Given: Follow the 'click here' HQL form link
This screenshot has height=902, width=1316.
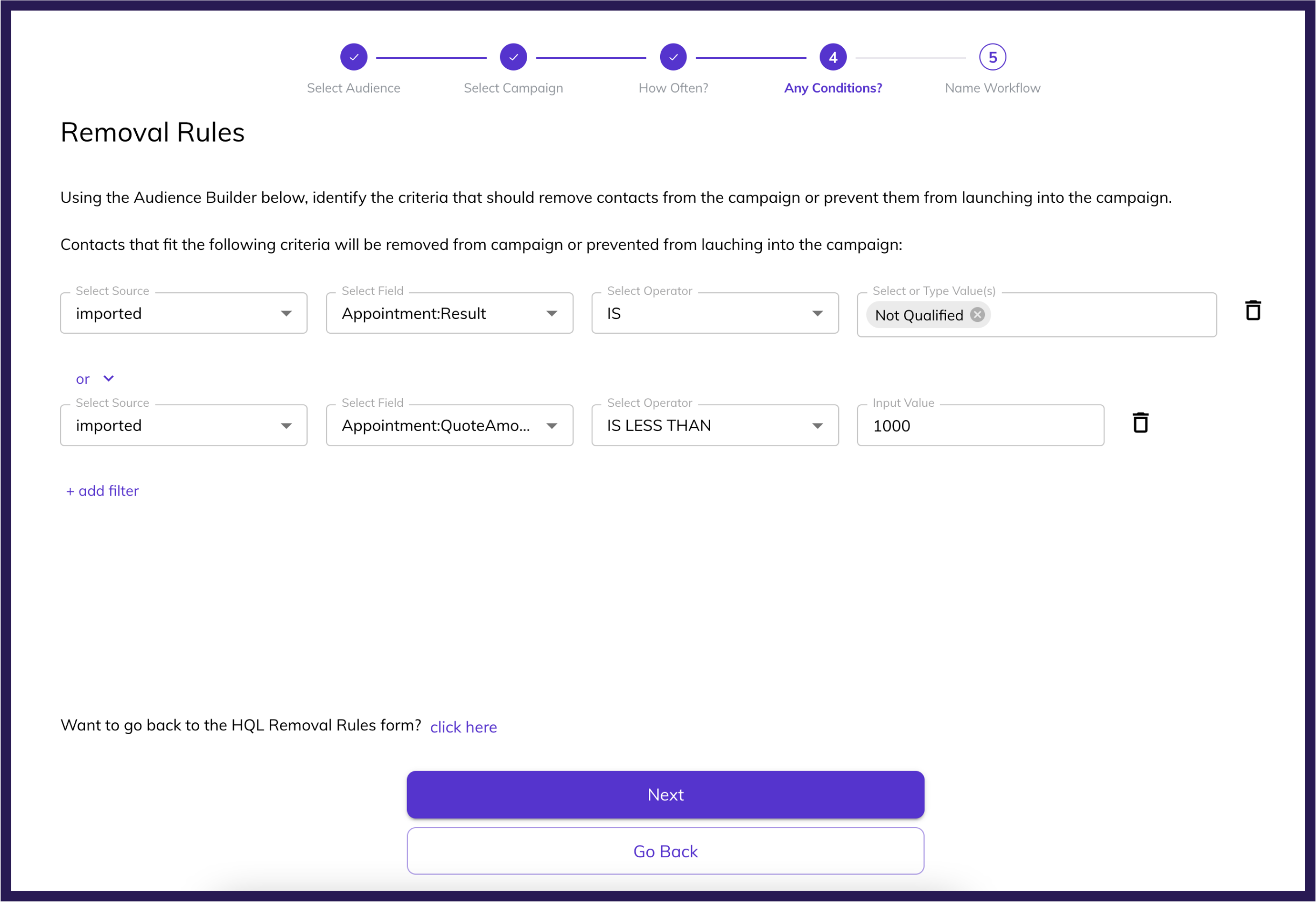Looking at the screenshot, I should click(x=463, y=727).
